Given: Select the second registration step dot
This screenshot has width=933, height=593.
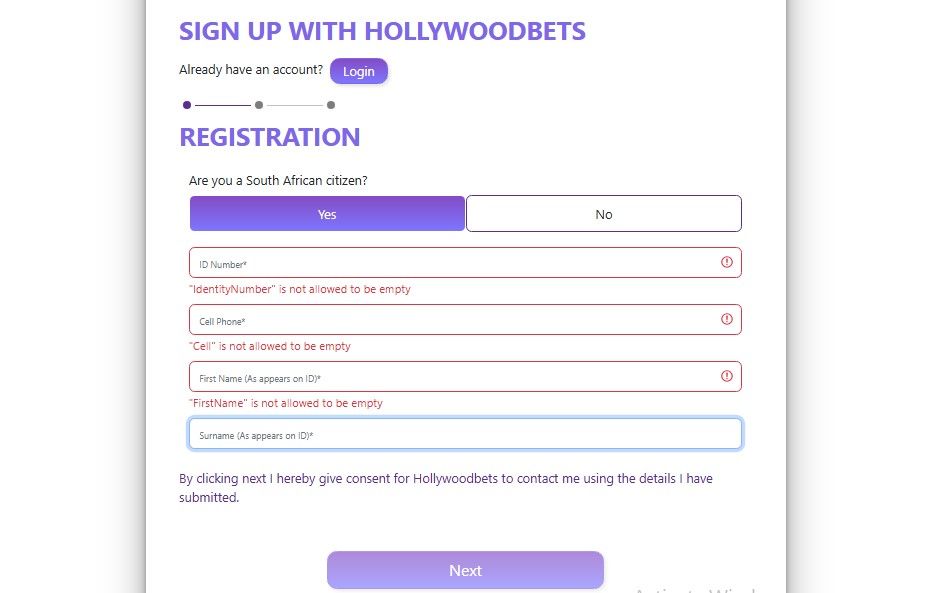Looking at the screenshot, I should click(x=259, y=105).
